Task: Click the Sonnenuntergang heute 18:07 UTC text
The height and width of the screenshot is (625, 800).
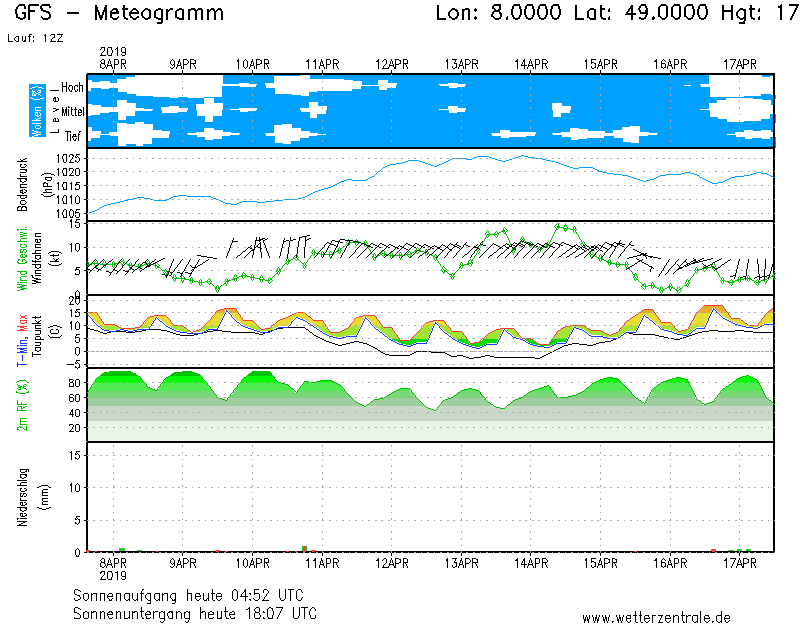Action: coord(195,612)
